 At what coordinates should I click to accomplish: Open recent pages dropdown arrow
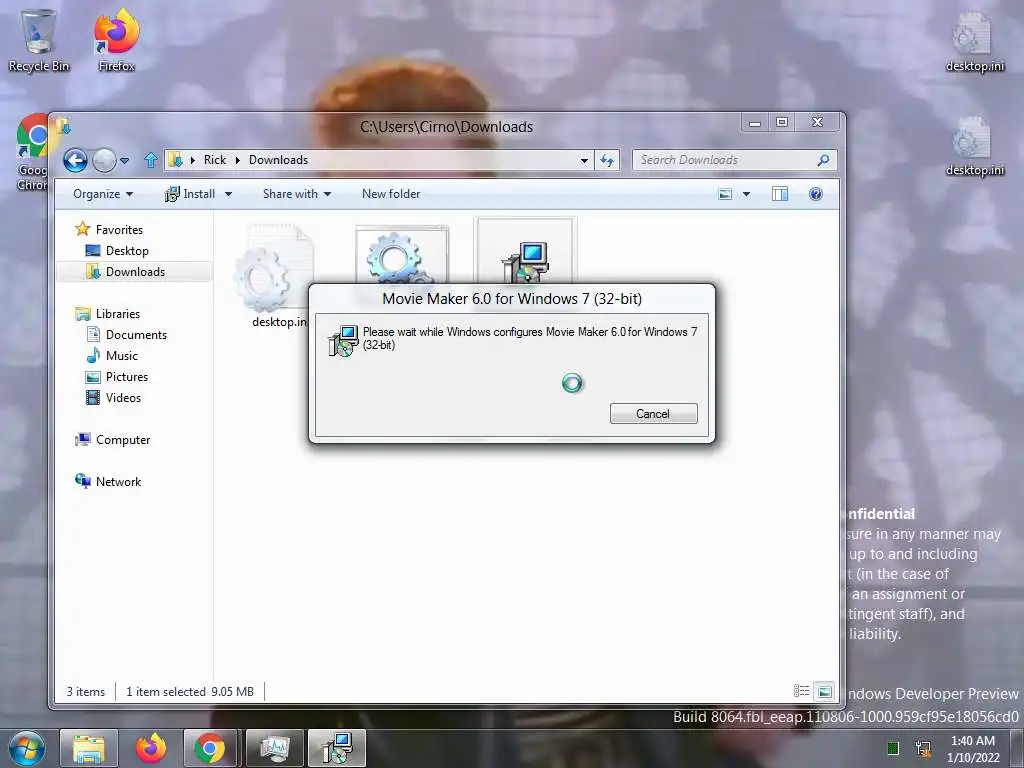pyautogui.click(x=125, y=161)
